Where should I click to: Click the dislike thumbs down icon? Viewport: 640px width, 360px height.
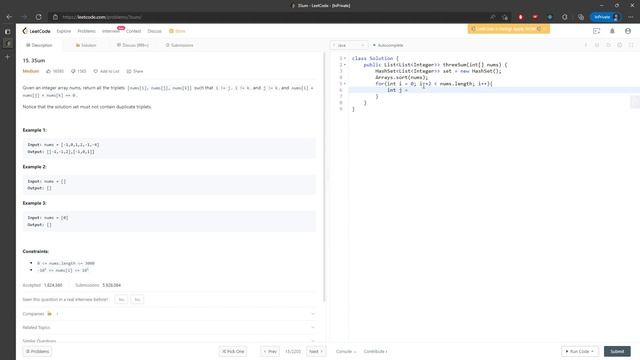73,71
